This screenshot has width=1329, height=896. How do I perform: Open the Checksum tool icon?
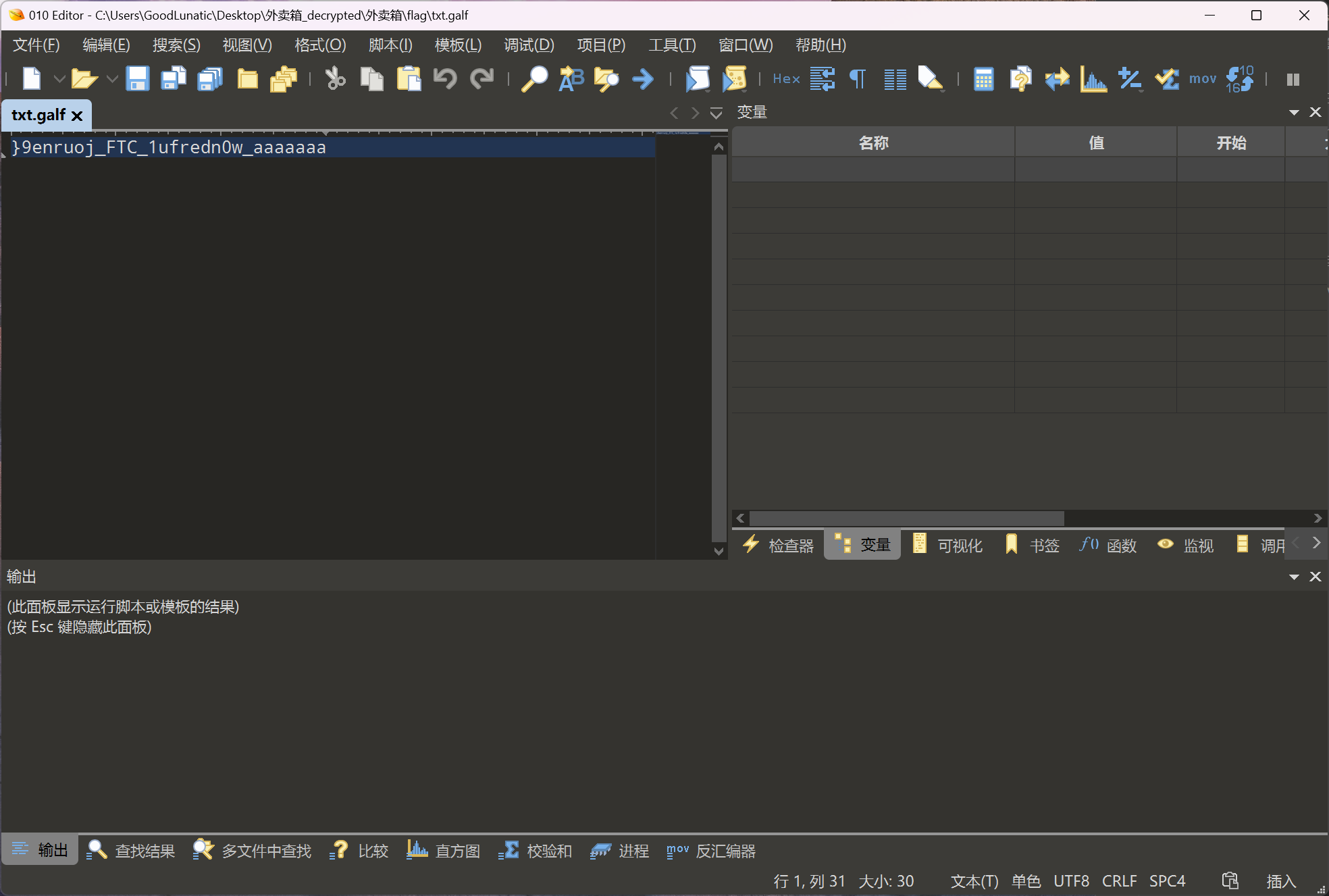(1167, 79)
